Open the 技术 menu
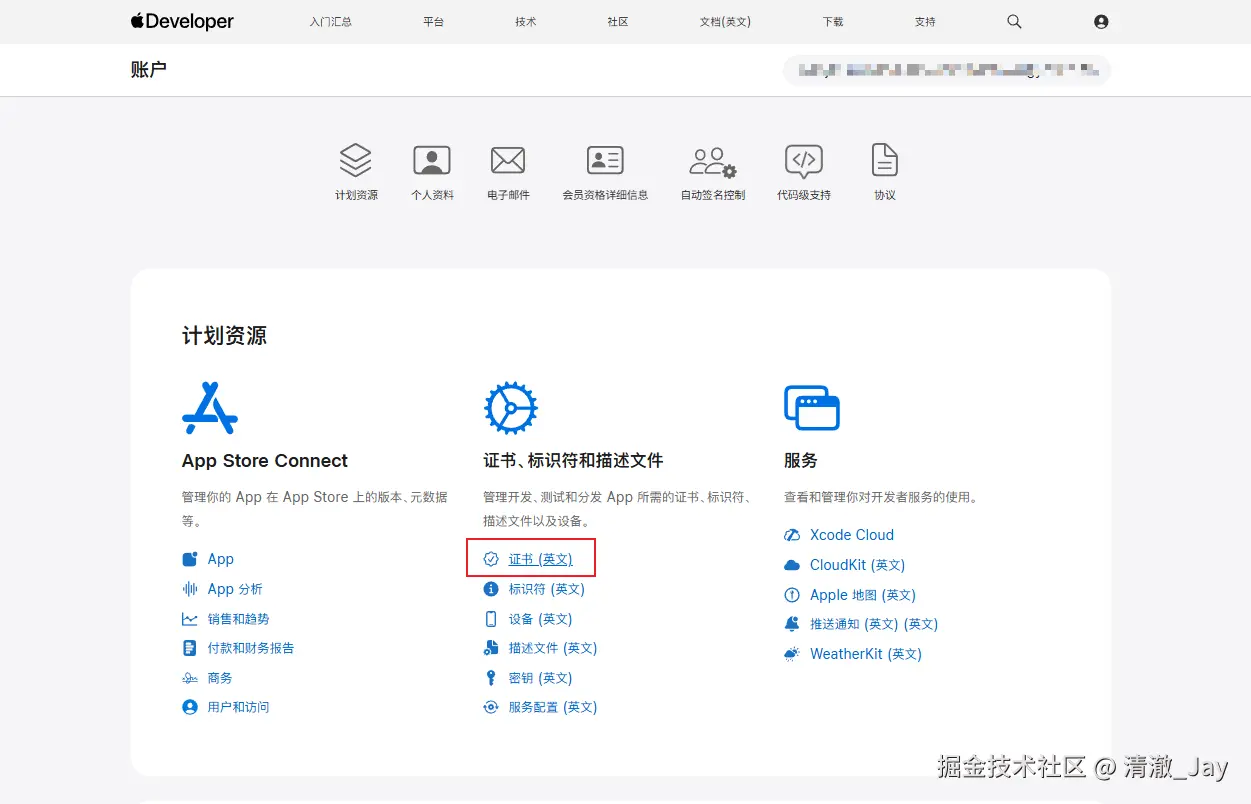 point(526,21)
